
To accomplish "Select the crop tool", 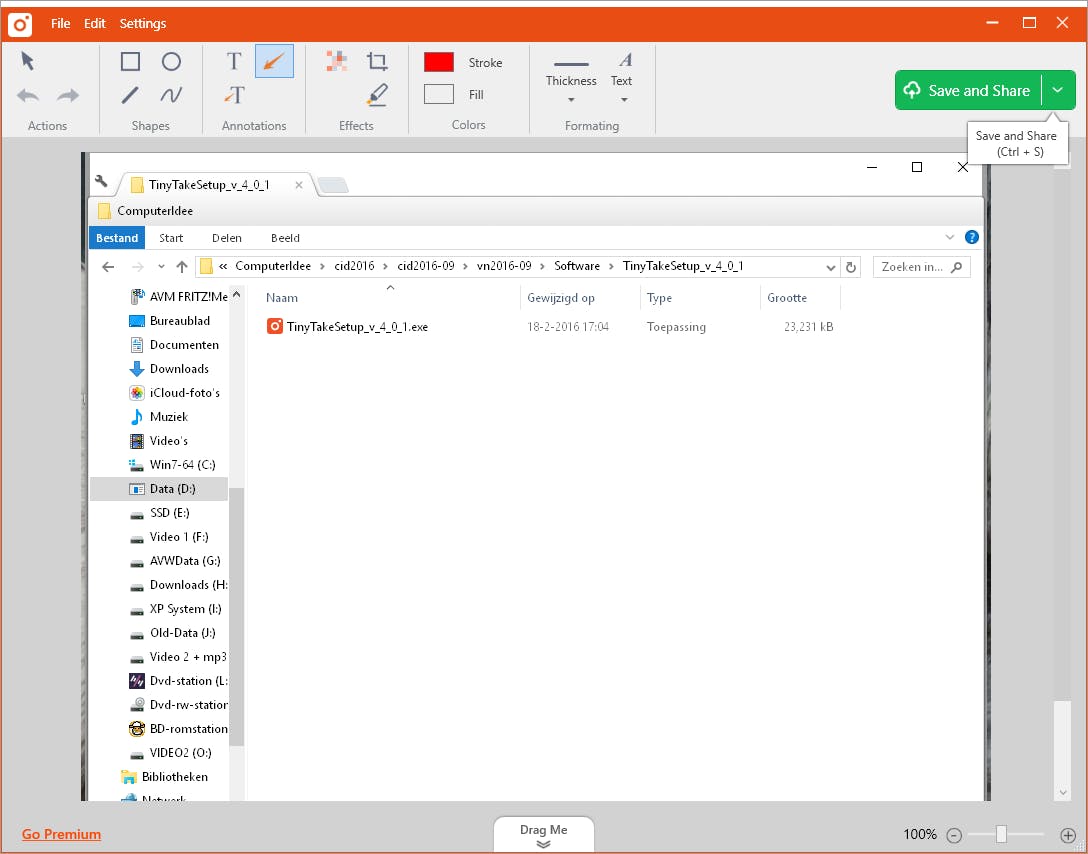I will coord(377,62).
